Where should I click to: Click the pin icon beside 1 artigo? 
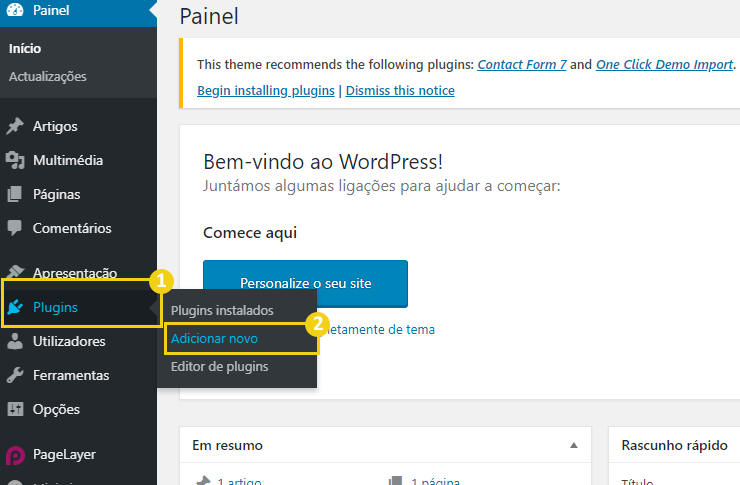[203, 481]
